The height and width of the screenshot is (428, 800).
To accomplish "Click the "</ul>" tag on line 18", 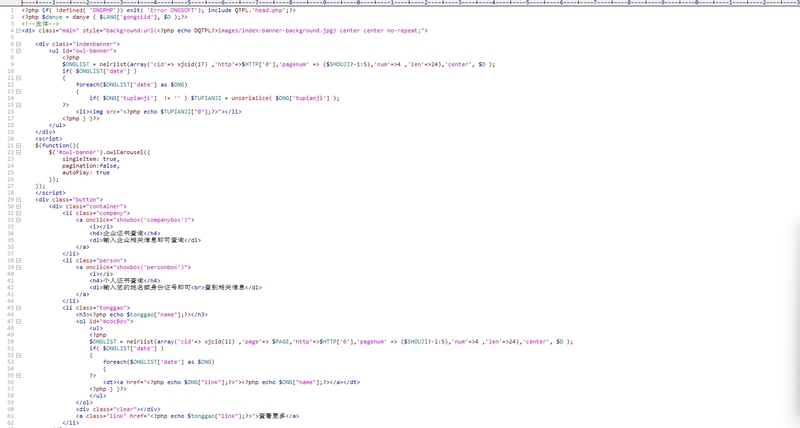I will click(x=57, y=125).
